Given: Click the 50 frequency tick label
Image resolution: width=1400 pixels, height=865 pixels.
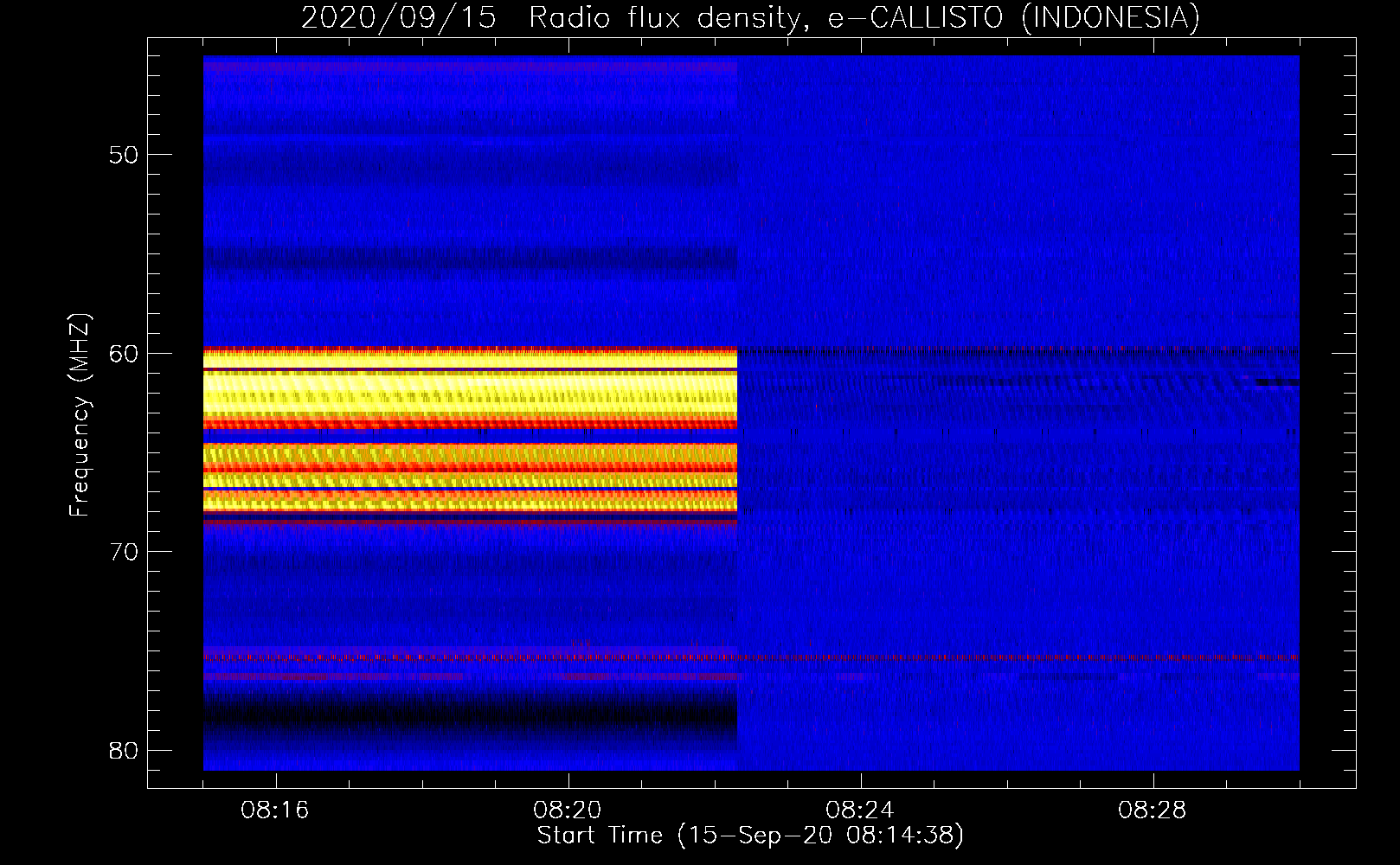Looking at the screenshot, I should [x=124, y=155].
